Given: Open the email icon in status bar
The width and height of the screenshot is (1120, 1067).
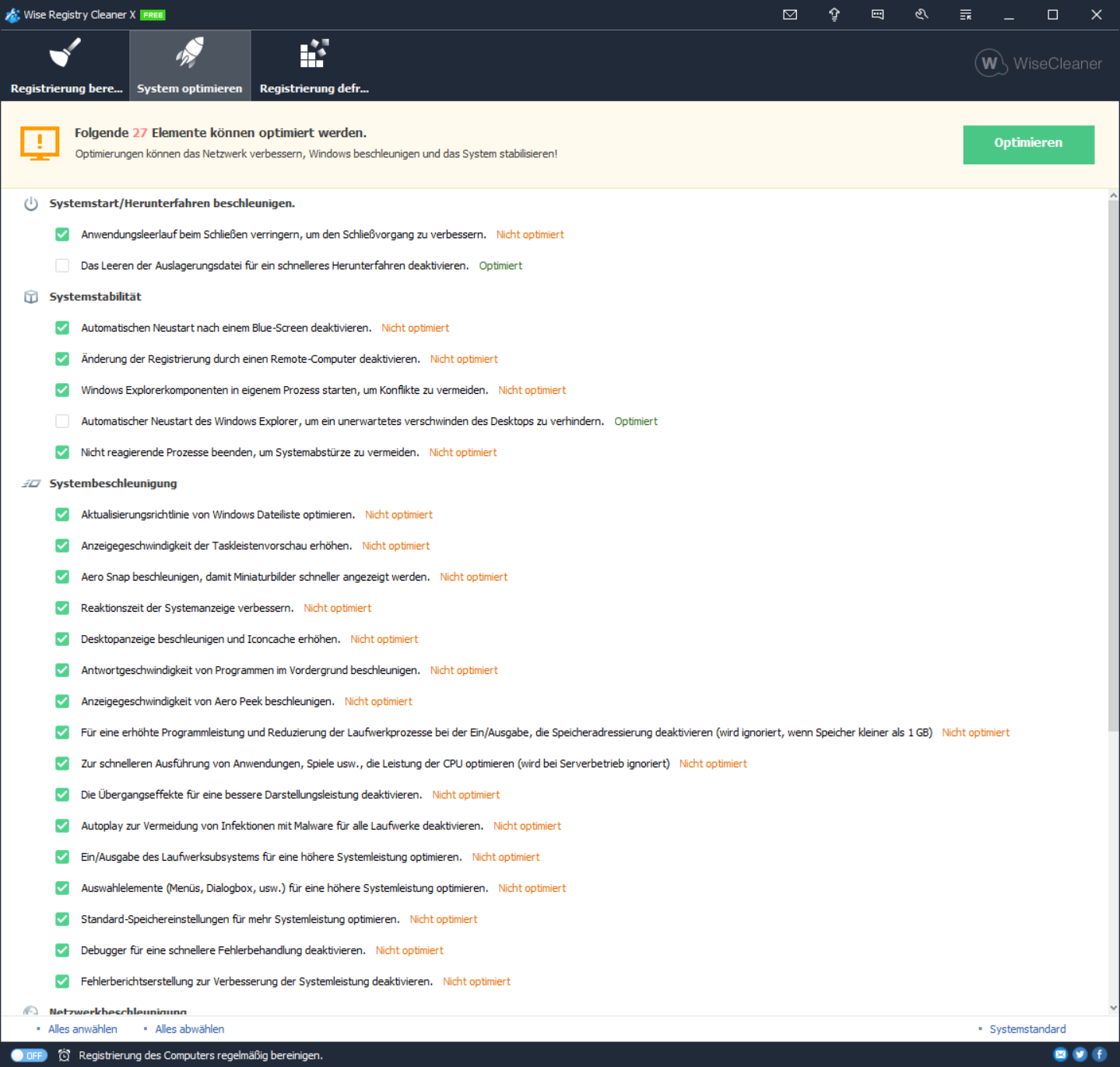Looking at the screenshot, I should tap(1060, 1055).
